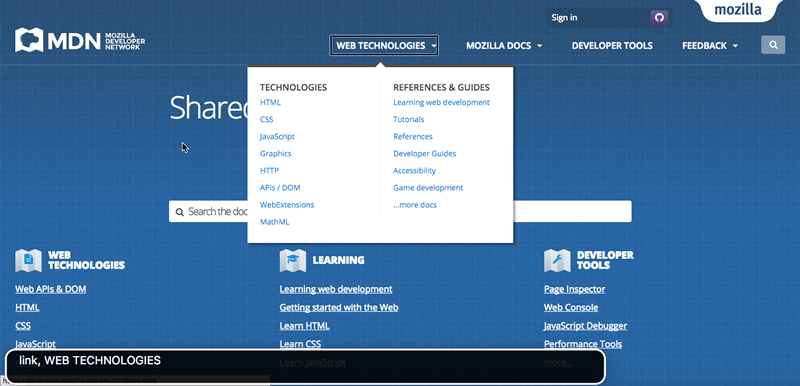This screenshot has height=386, width=800.
Task: Click the LEARNING section heading
Action: pyautogui.click(x=338, y=260)
